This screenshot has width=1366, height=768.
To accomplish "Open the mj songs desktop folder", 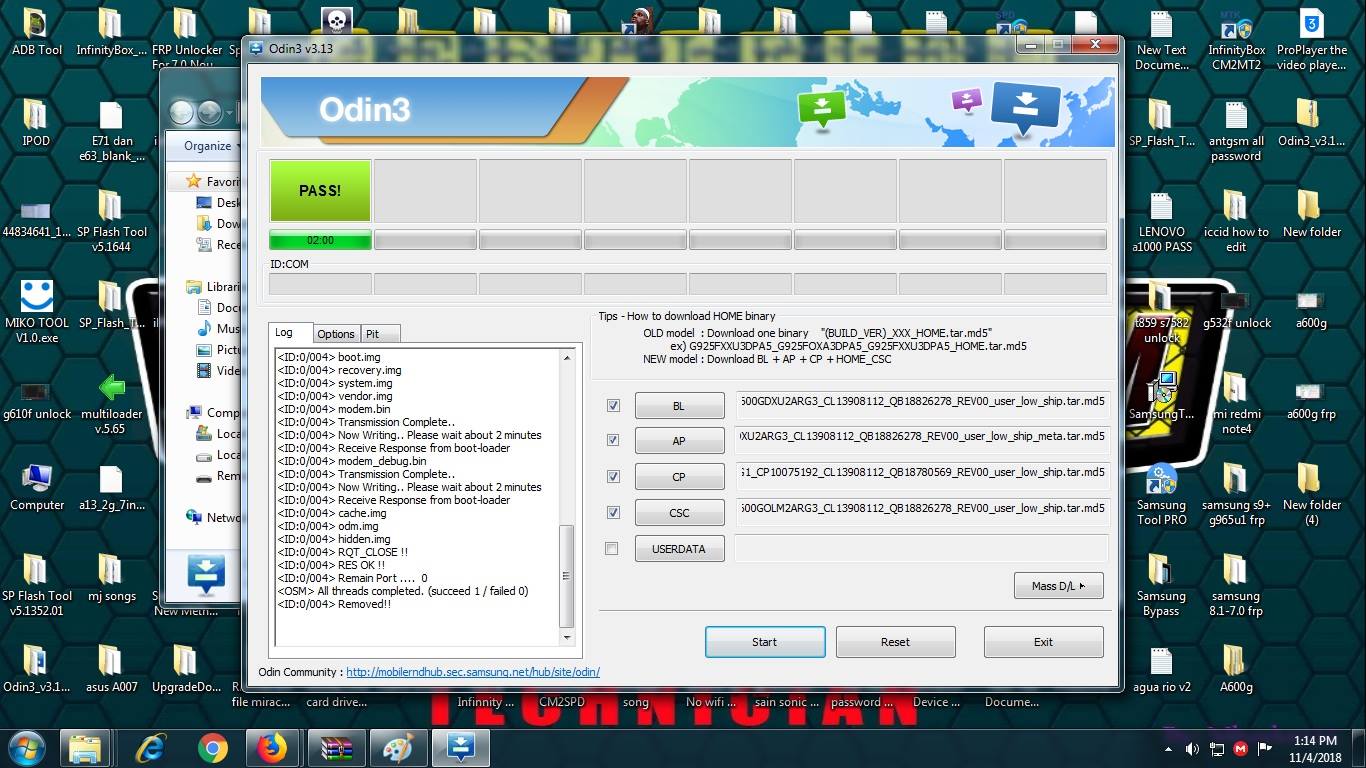I will 111,578.
